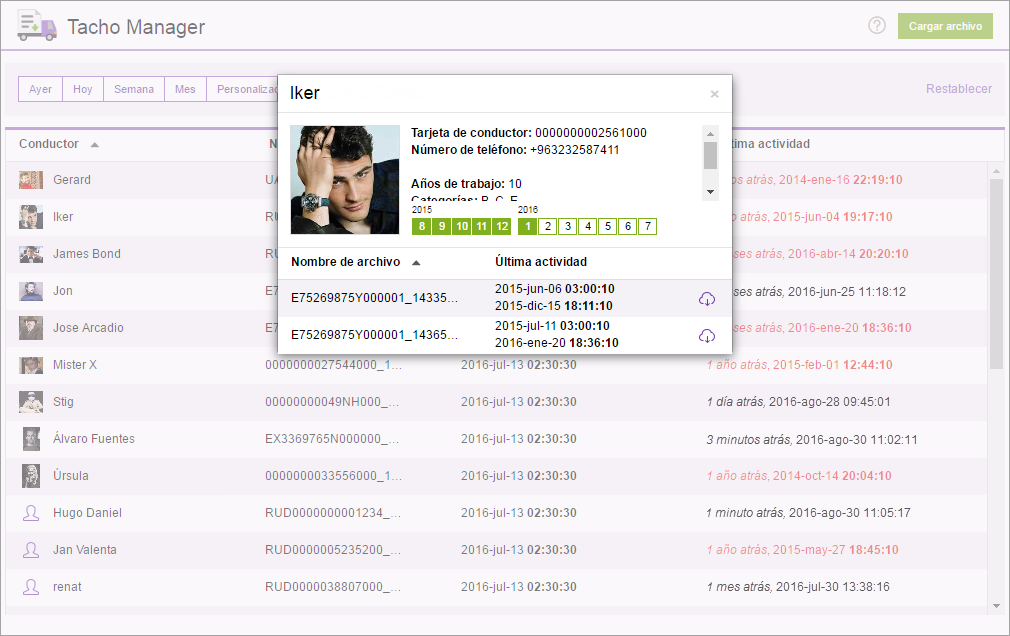Sort drivers by Conductor column arrow
Viewport: 1010px width, 636px height.
tap(95, 144)
